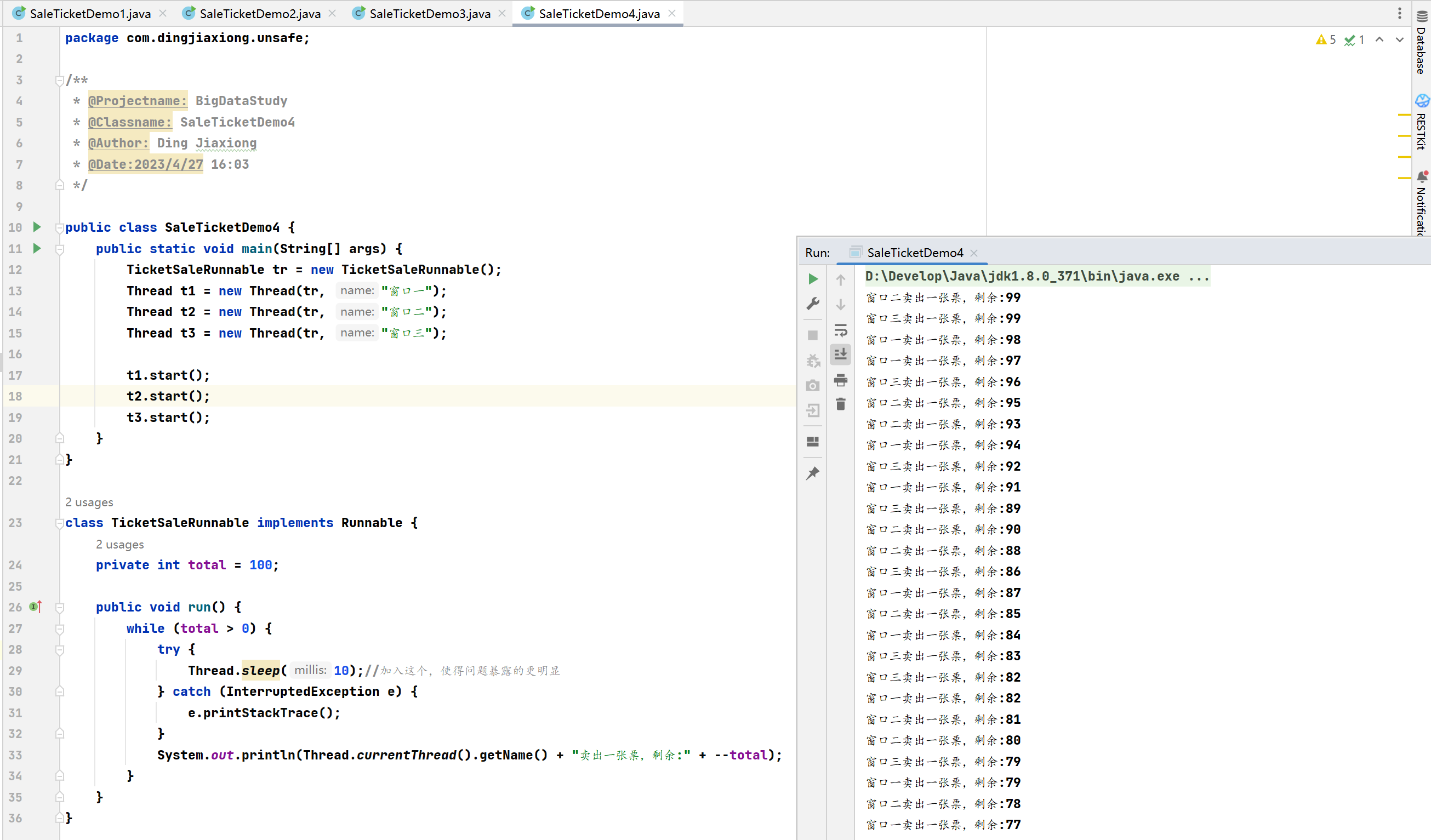
Task: Click the typo checkmark indicator showing 1
Action: (1354, 40)
